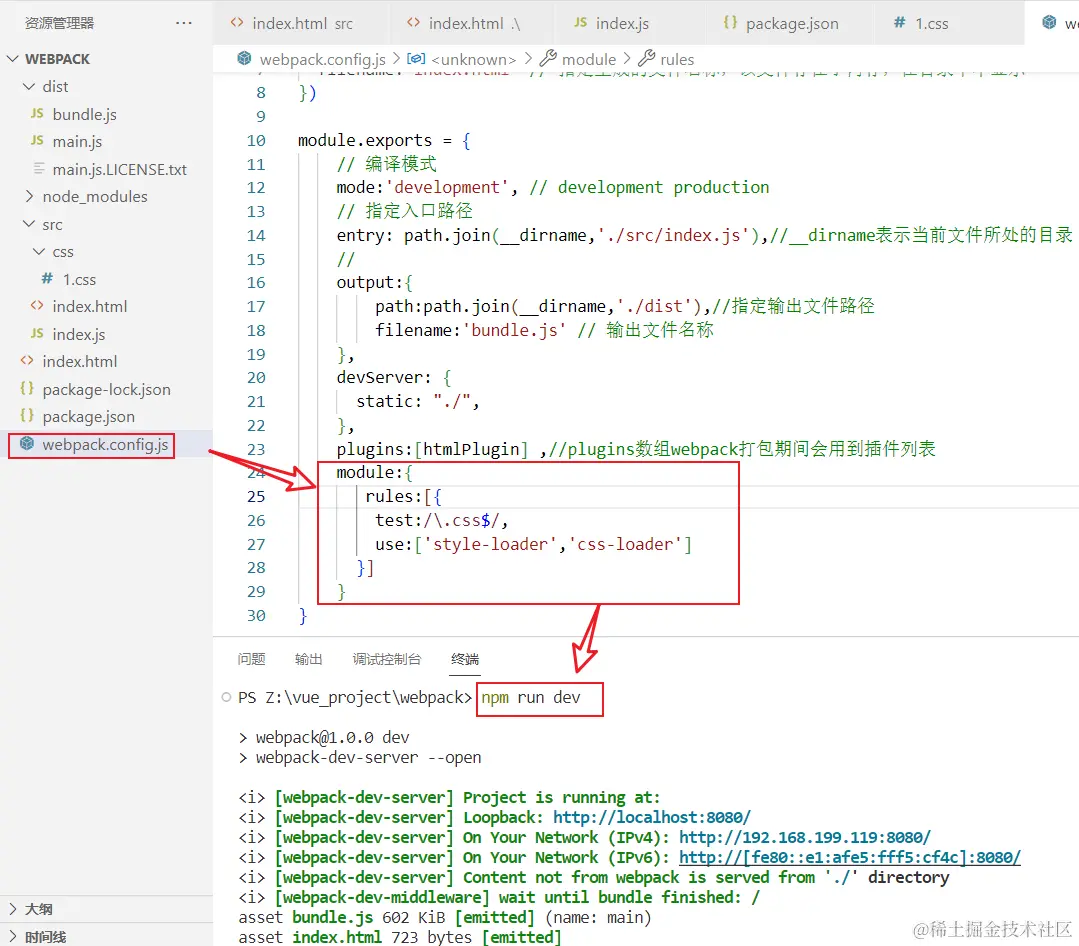Switch to the 1.css editor tab
The width and height of the screenshot is (1079, 946).
pos(948,23)
